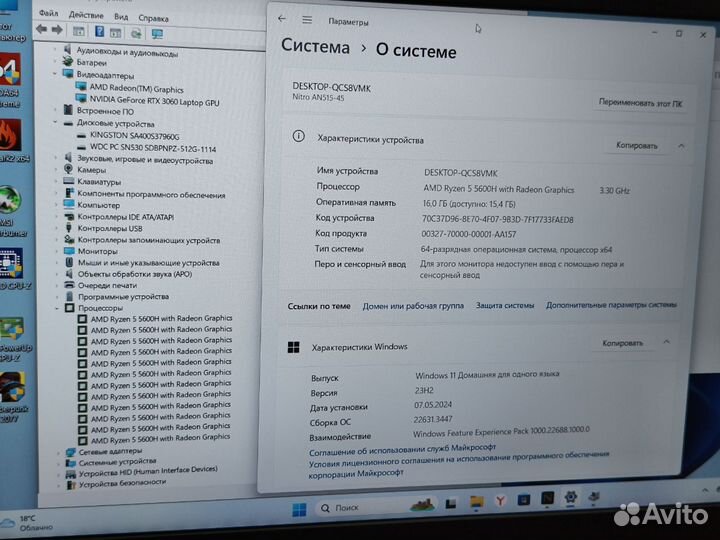Click the Система breadcrumb link
Screen dimensions: 720x540
coord(315,46)
